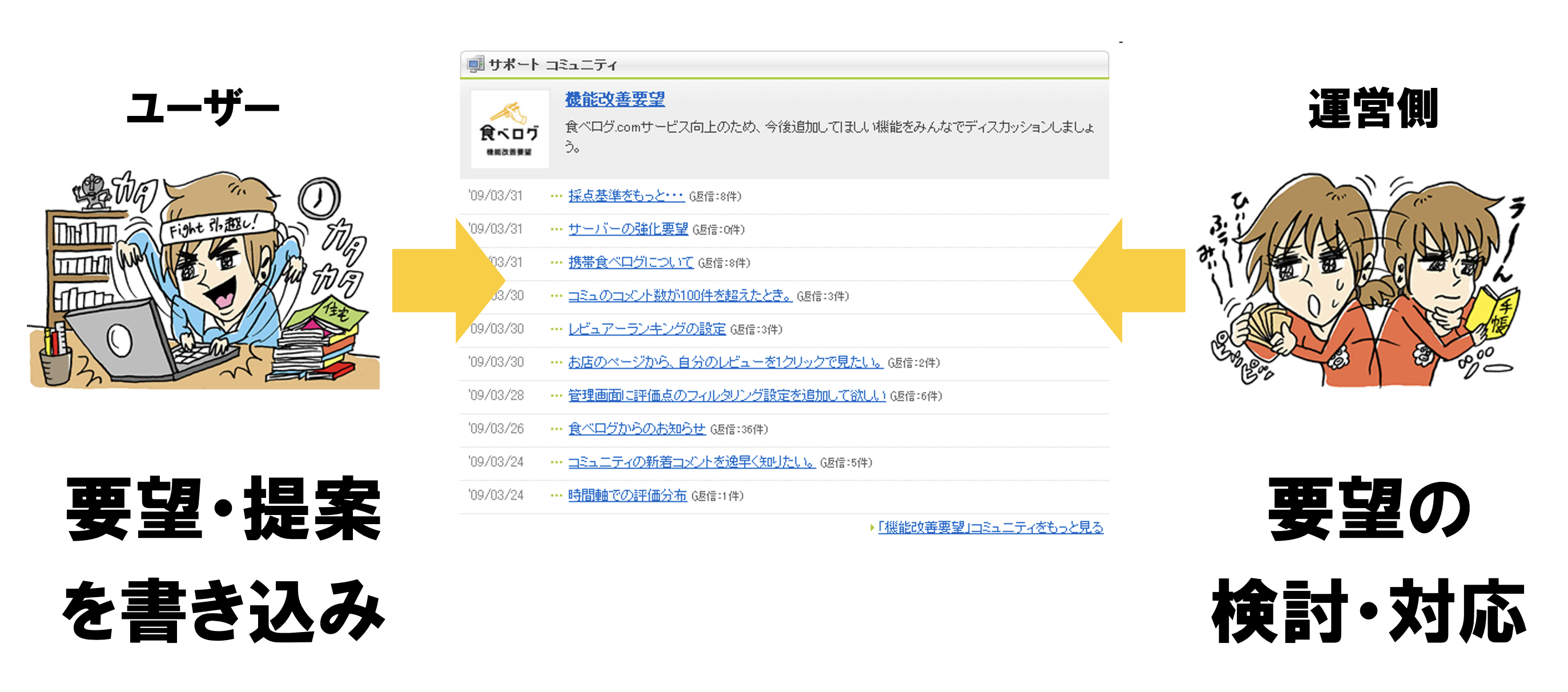Click the small arrow before もっと見る
This screenshot has width=1568, height=692.
872,528
